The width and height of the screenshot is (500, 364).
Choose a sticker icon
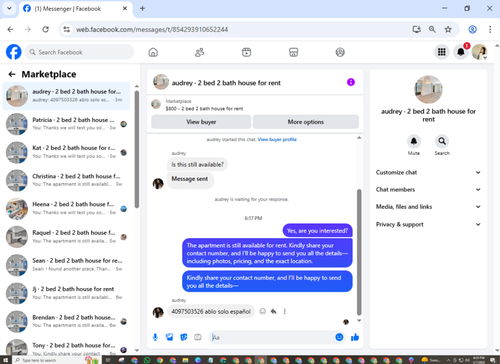[184, 337]
